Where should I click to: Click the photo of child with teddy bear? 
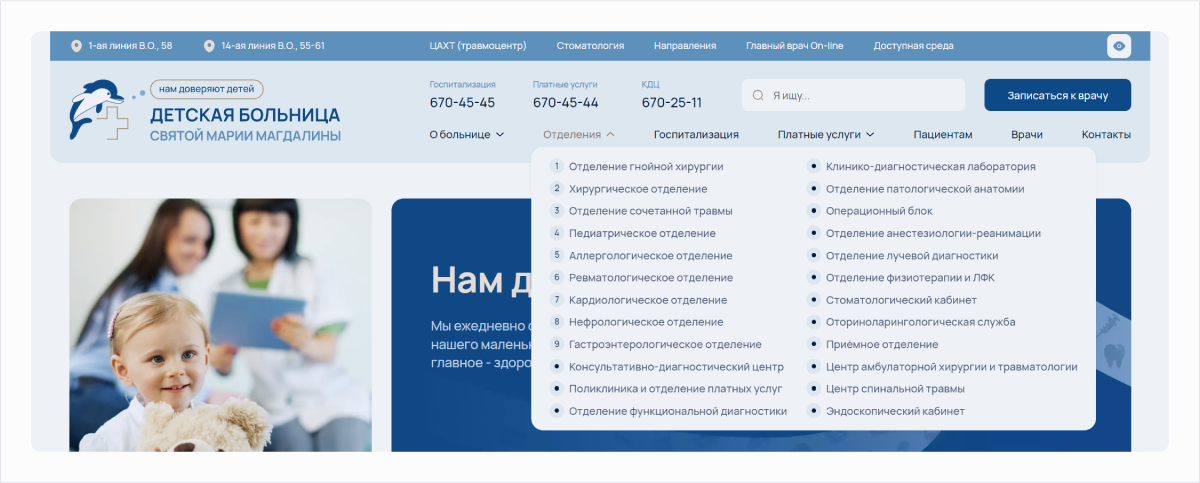(x=220, y=325)
